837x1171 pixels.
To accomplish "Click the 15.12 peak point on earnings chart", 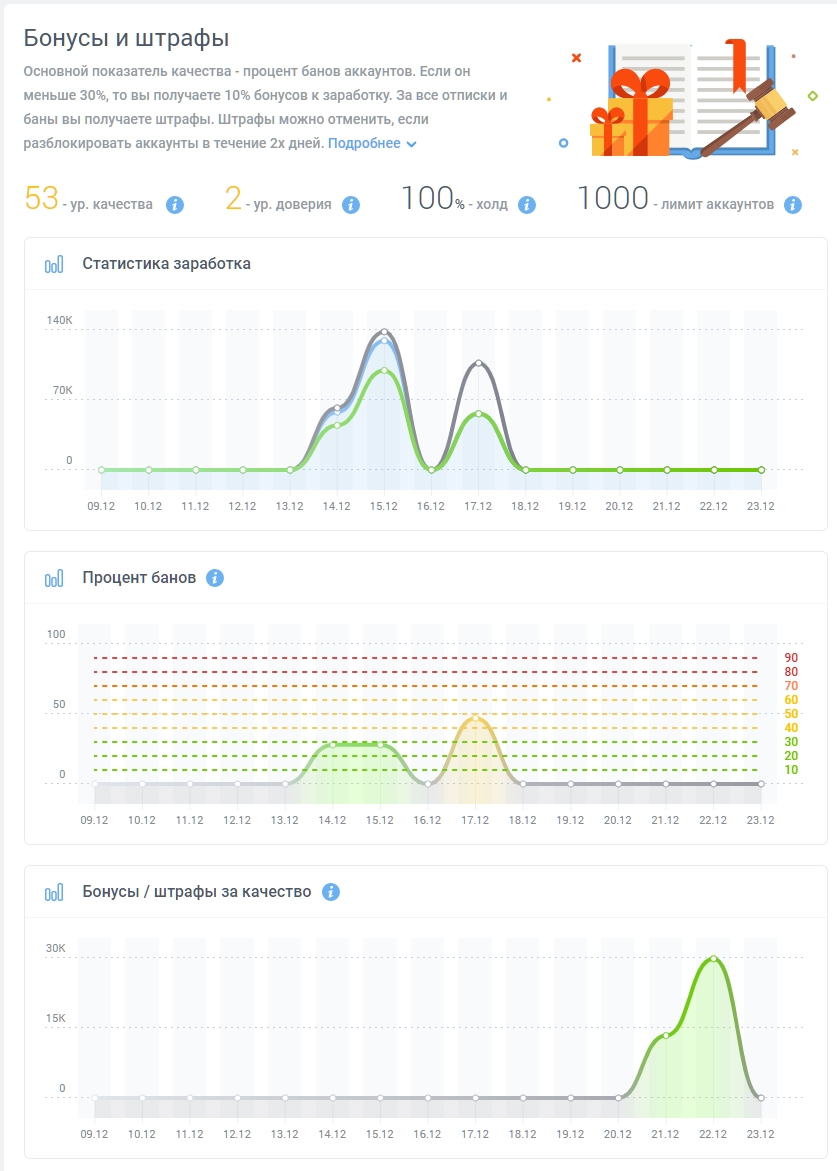I will click(x=384, y=332).
